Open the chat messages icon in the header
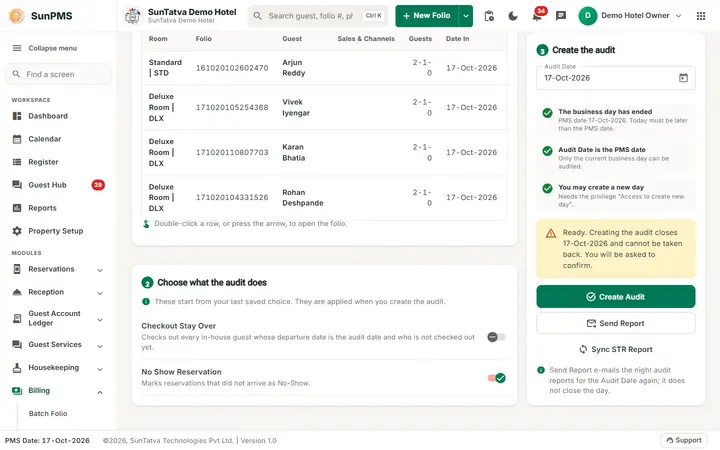This screenshot has height=450, width=720. (x=561, y=16)
